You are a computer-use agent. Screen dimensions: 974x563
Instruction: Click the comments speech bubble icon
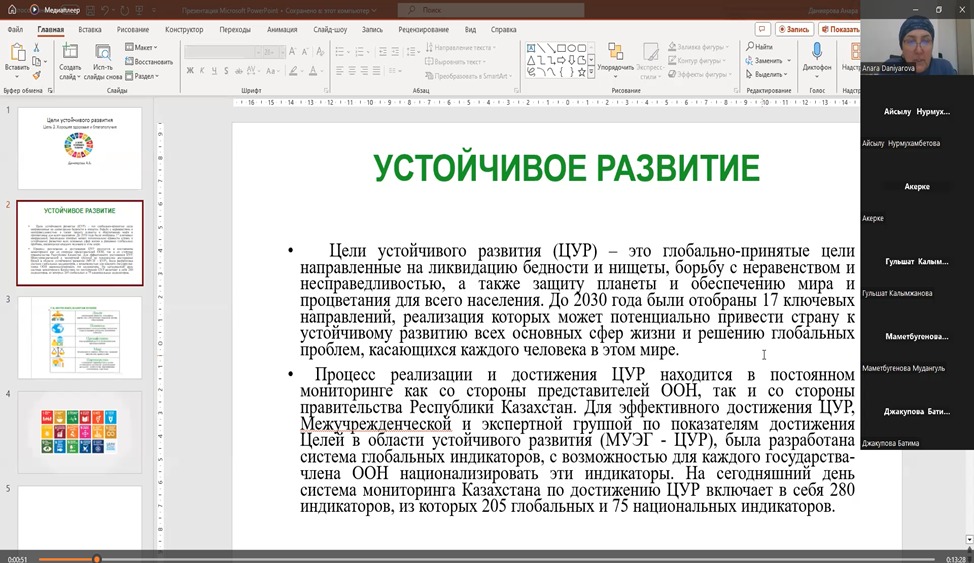click(762, 29)
